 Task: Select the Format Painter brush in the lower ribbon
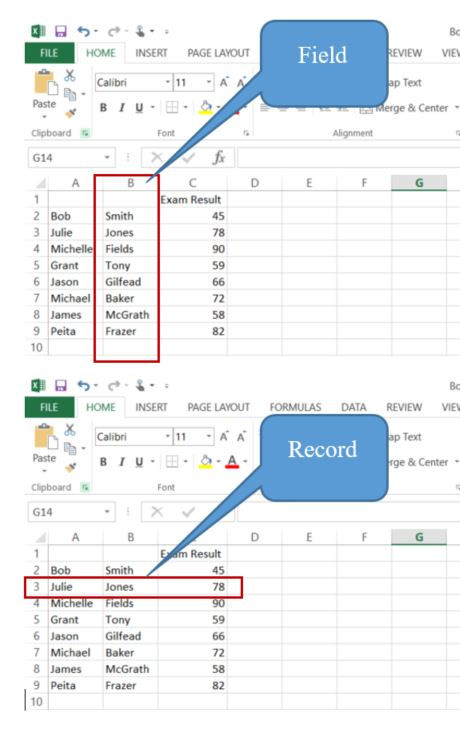click(71, 467)
